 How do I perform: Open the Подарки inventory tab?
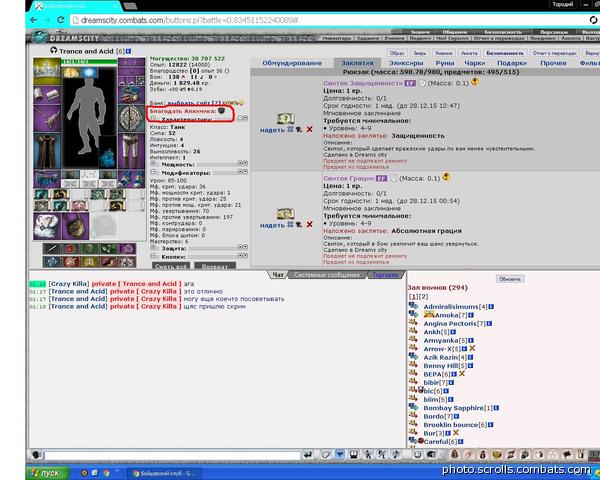(512, 63)
